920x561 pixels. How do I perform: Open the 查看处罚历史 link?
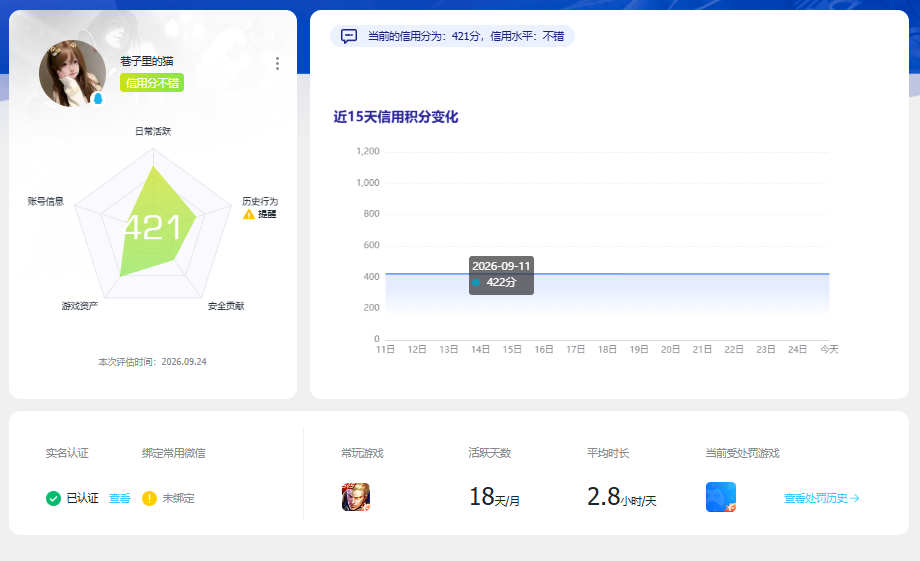(821, 498)
